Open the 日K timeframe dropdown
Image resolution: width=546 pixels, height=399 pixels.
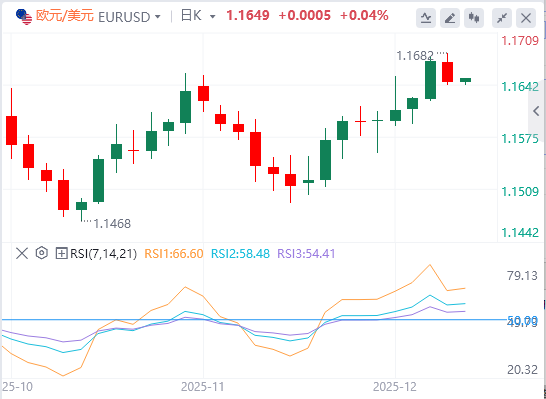pyautogui.click(x=198, y=16)
